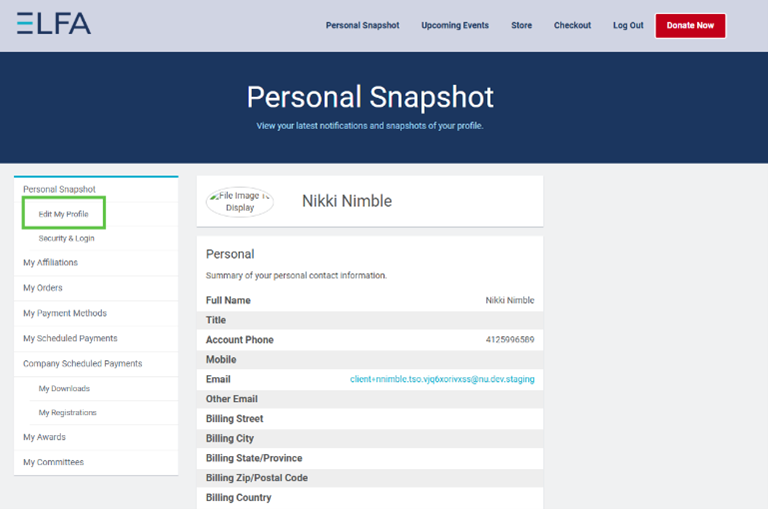Viewport: 768px width, 509px height.
Task: Open My Payment Methods
Action: 65,313
